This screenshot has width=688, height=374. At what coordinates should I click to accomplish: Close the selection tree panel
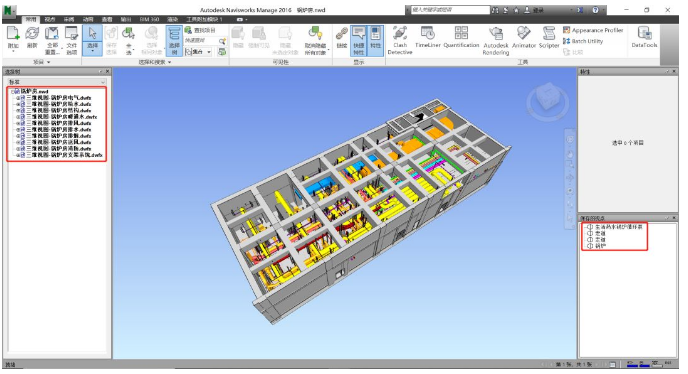tap(108, 71)
